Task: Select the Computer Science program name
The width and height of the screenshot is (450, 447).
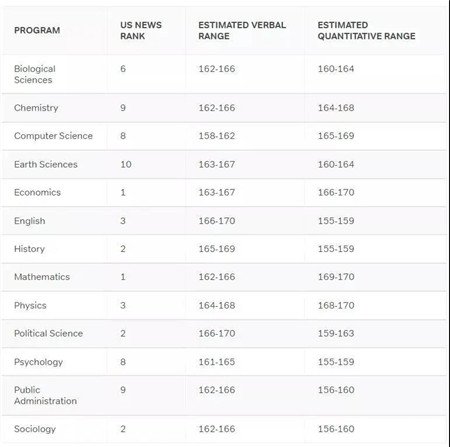Action: click(53, 136)
